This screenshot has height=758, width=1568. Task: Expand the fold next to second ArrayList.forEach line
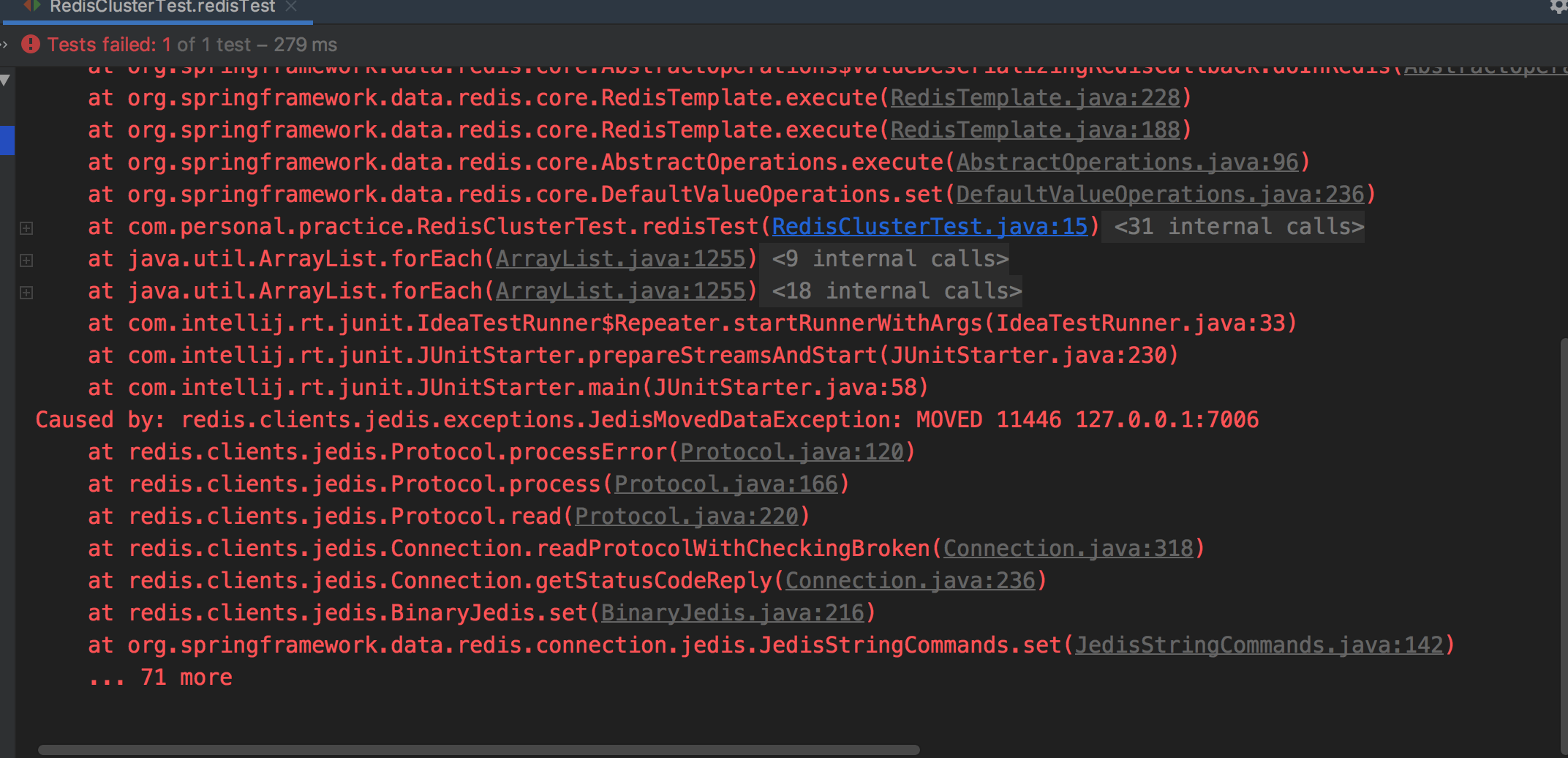(26, 292)
